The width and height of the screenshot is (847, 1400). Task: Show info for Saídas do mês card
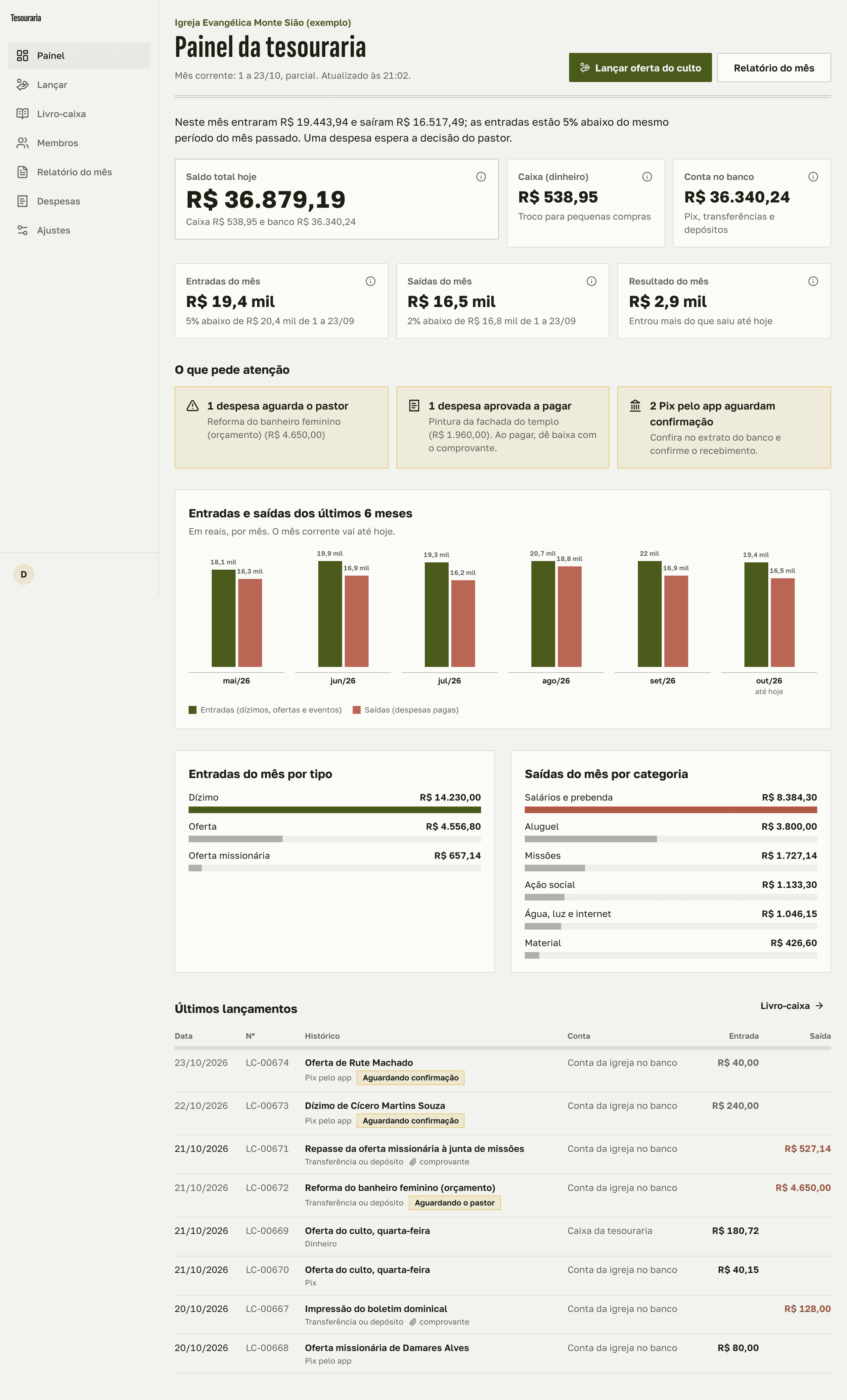(x=591, y=281)
